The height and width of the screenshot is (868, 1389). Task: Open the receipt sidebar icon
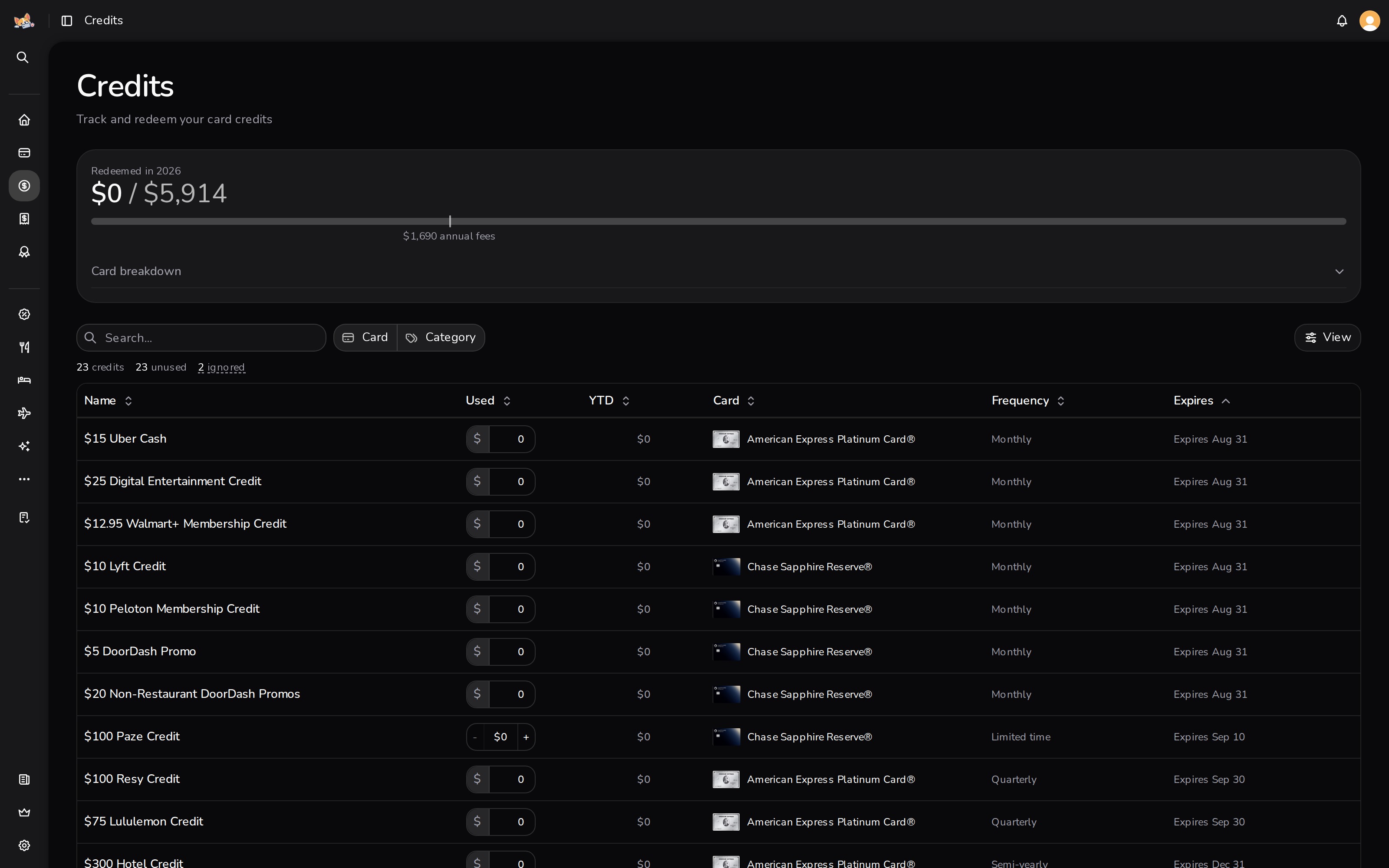(x=24, y=219)
